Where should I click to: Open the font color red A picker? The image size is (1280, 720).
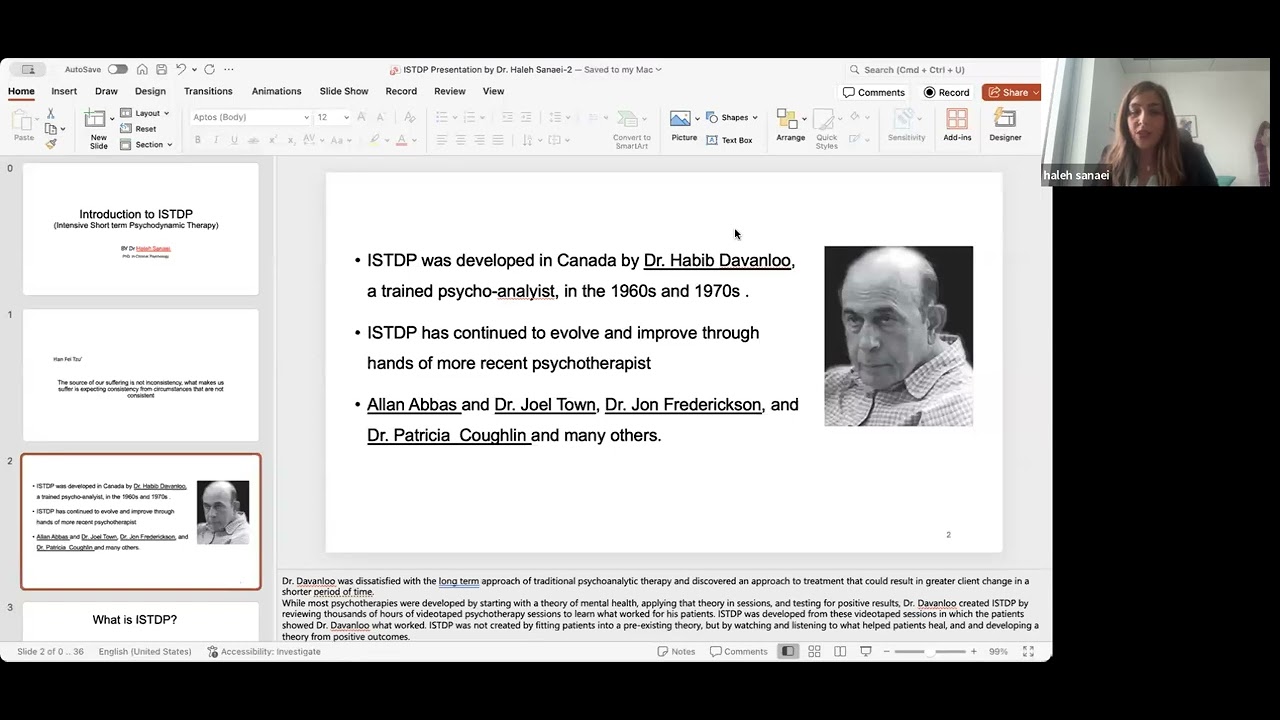401,140
